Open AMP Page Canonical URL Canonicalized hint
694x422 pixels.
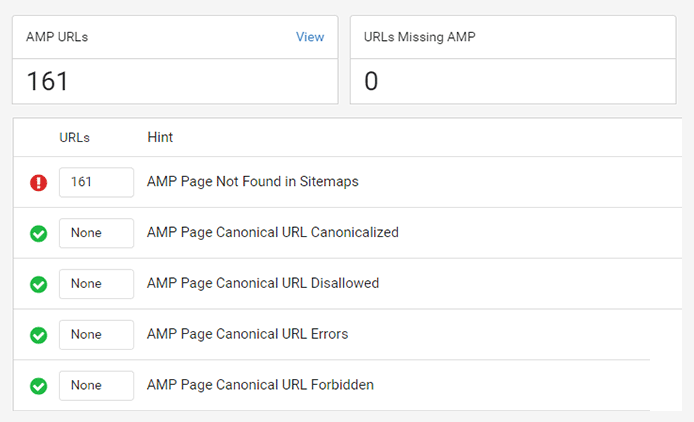[x=273, y=232]
